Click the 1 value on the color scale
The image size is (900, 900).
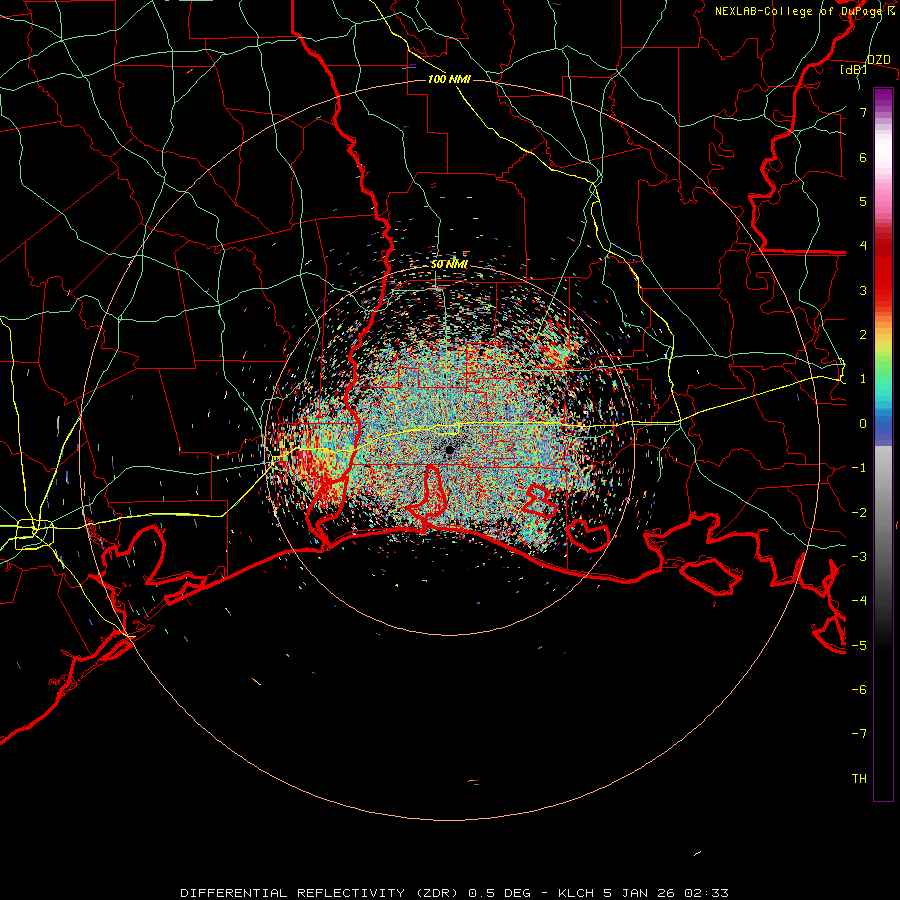click(863, 379)
